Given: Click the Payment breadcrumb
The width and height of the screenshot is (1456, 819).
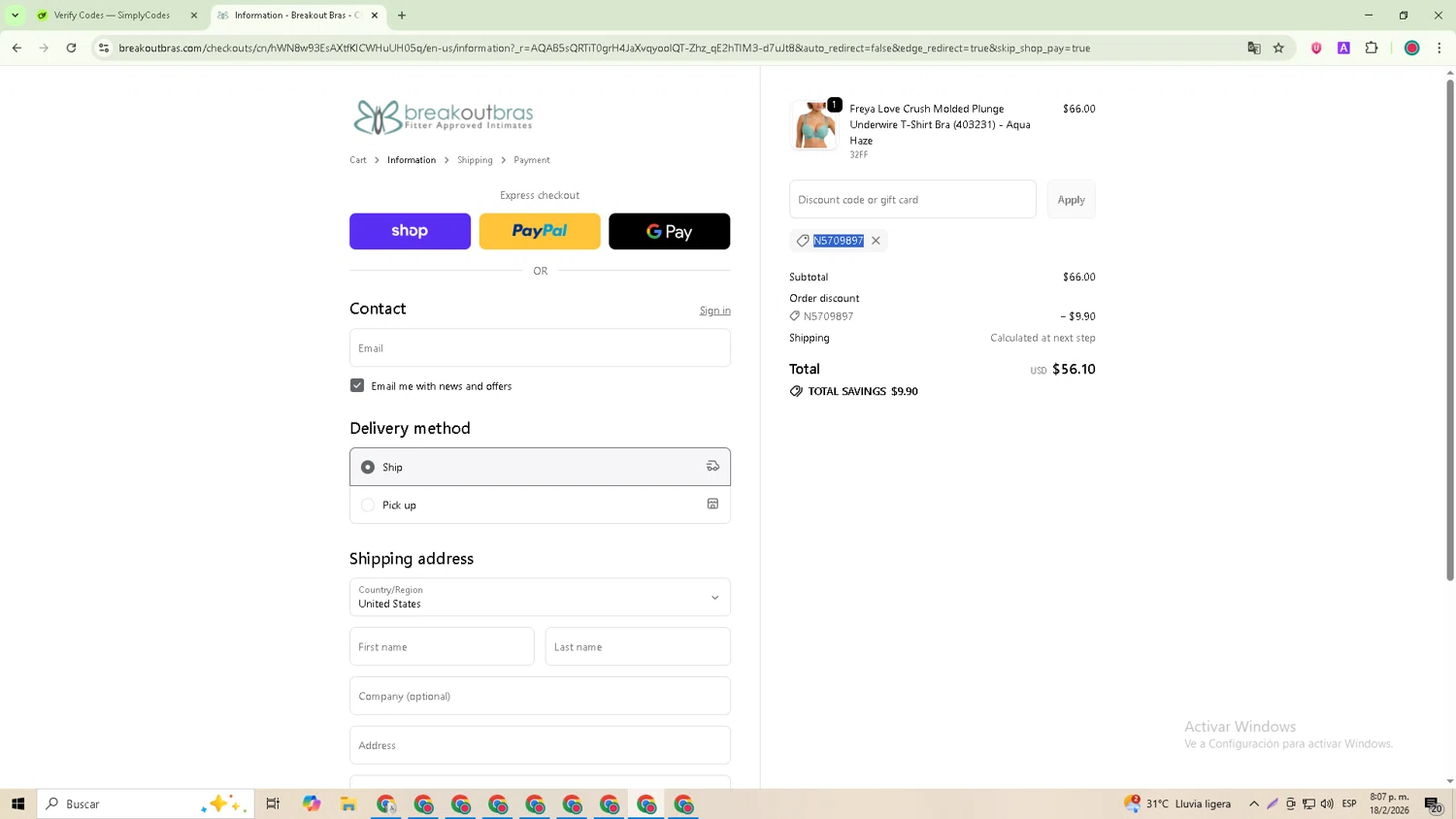Looking at the screenshot, I should coord(532,160).
